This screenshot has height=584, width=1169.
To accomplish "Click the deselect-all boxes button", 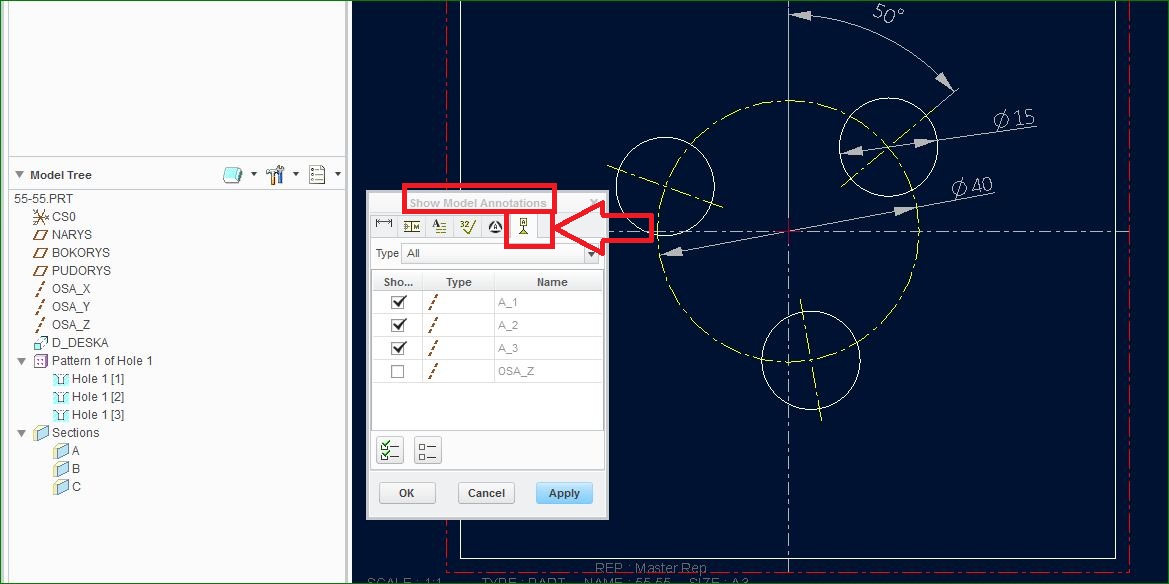I will (x=428, y=450).
